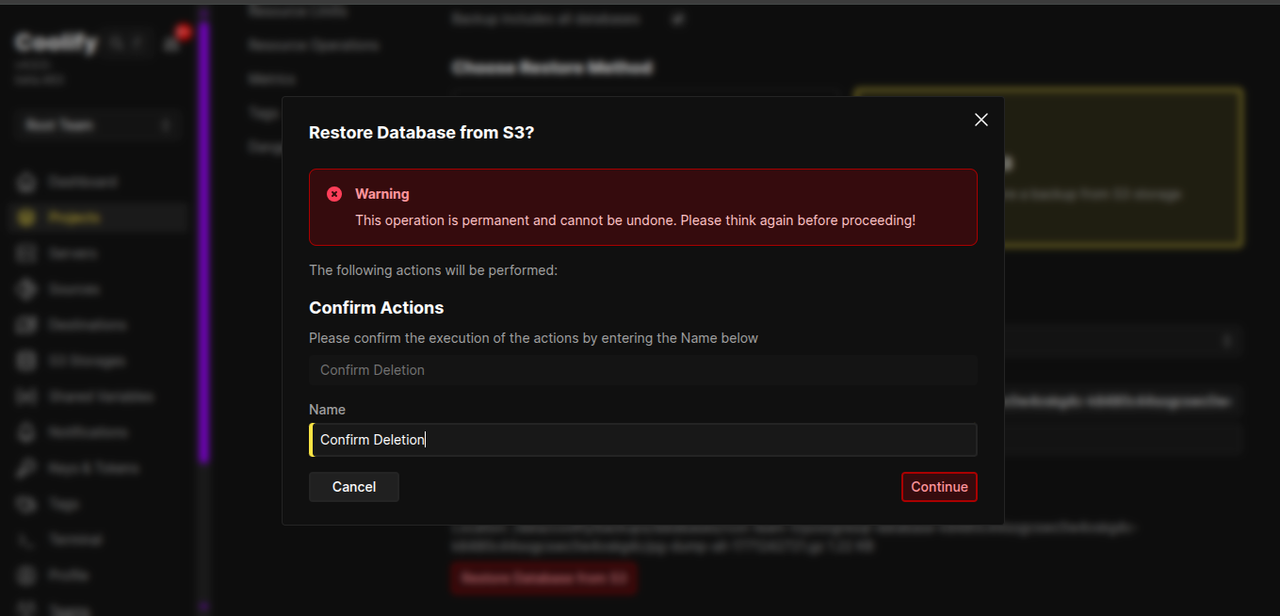This screenshot has width=1280, height=616.
Task: Switch to the Resource Operations tab
Action: pyautogui.click(x=313, y=45)
